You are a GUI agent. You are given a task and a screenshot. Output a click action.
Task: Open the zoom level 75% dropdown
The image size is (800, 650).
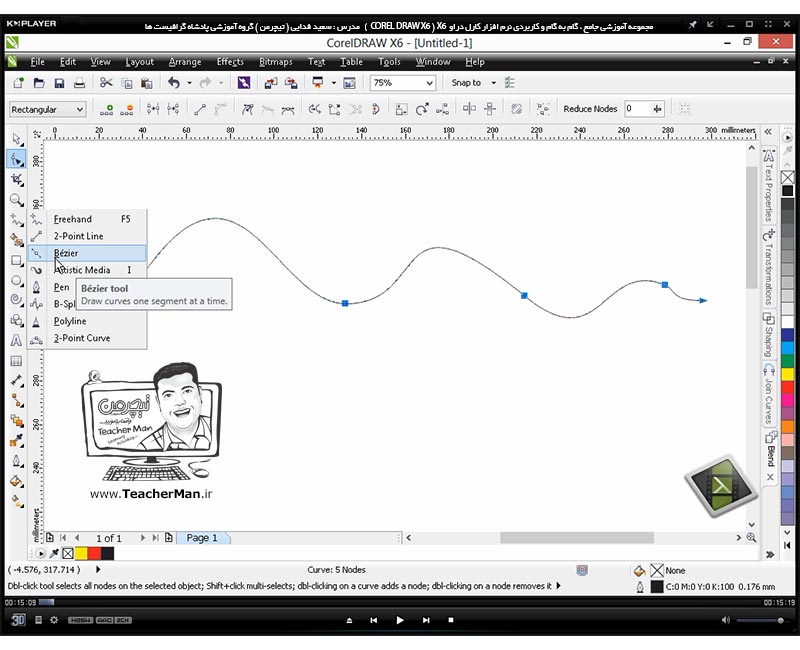[430, 83]
